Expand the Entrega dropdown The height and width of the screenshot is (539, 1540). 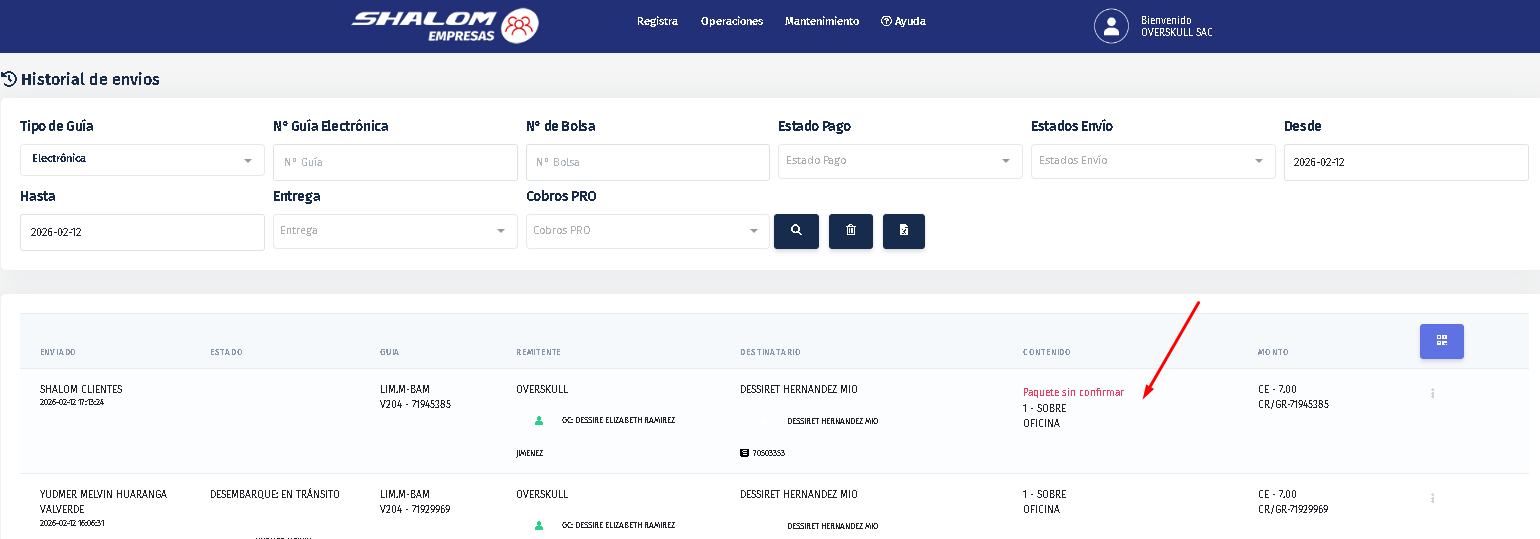(x=394, y=231)
